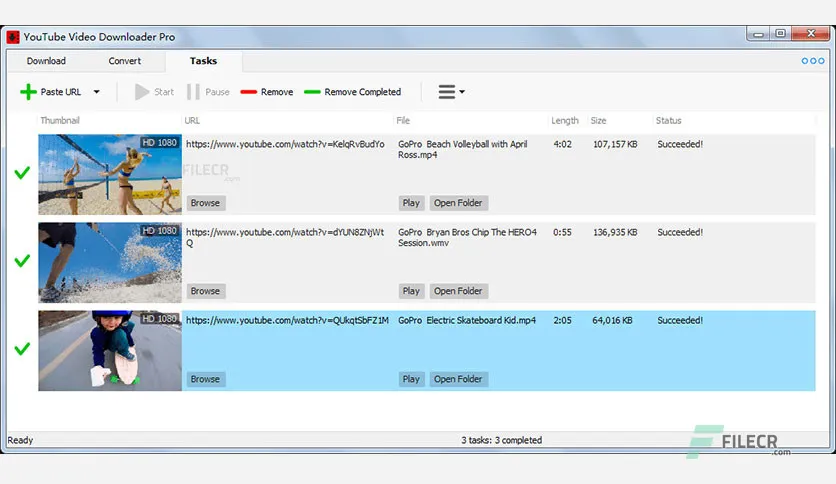Switch to the Convert tab
The image size is (836, 484).
click(x=125, y=61)
